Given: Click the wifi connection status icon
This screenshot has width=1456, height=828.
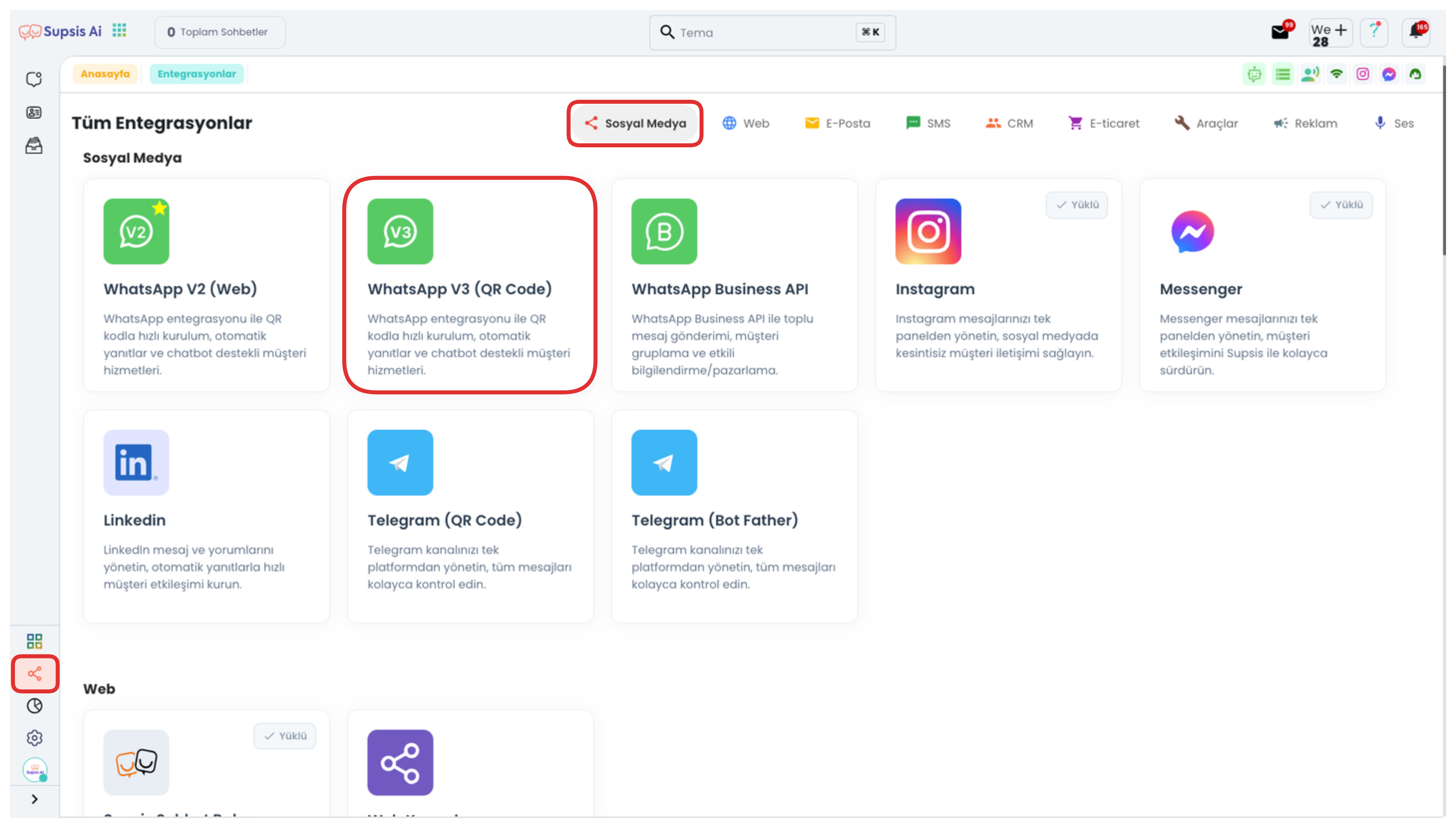Looking at the screenshot, I should coord(1337,74).
